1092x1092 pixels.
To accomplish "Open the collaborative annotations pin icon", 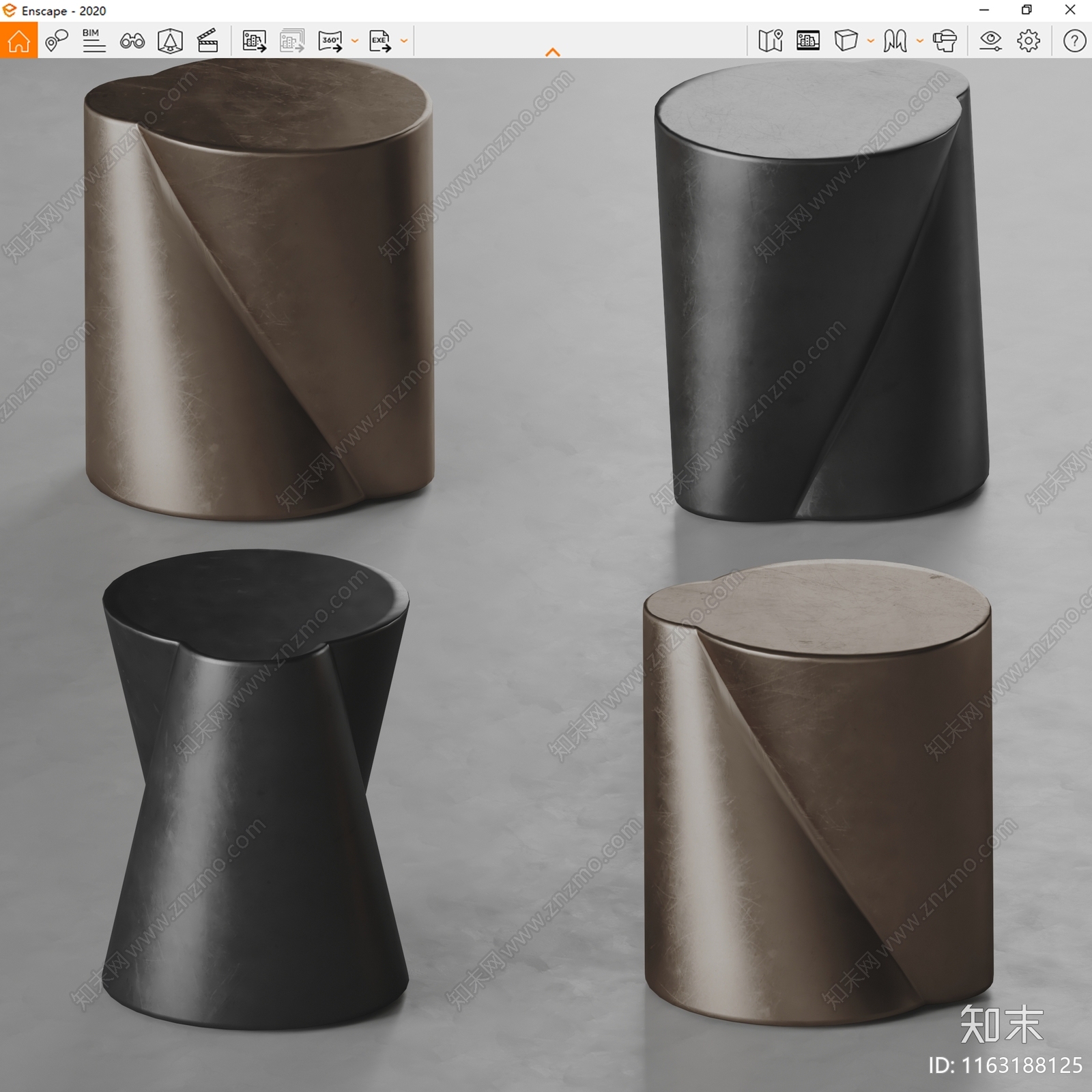I will 57,40.
